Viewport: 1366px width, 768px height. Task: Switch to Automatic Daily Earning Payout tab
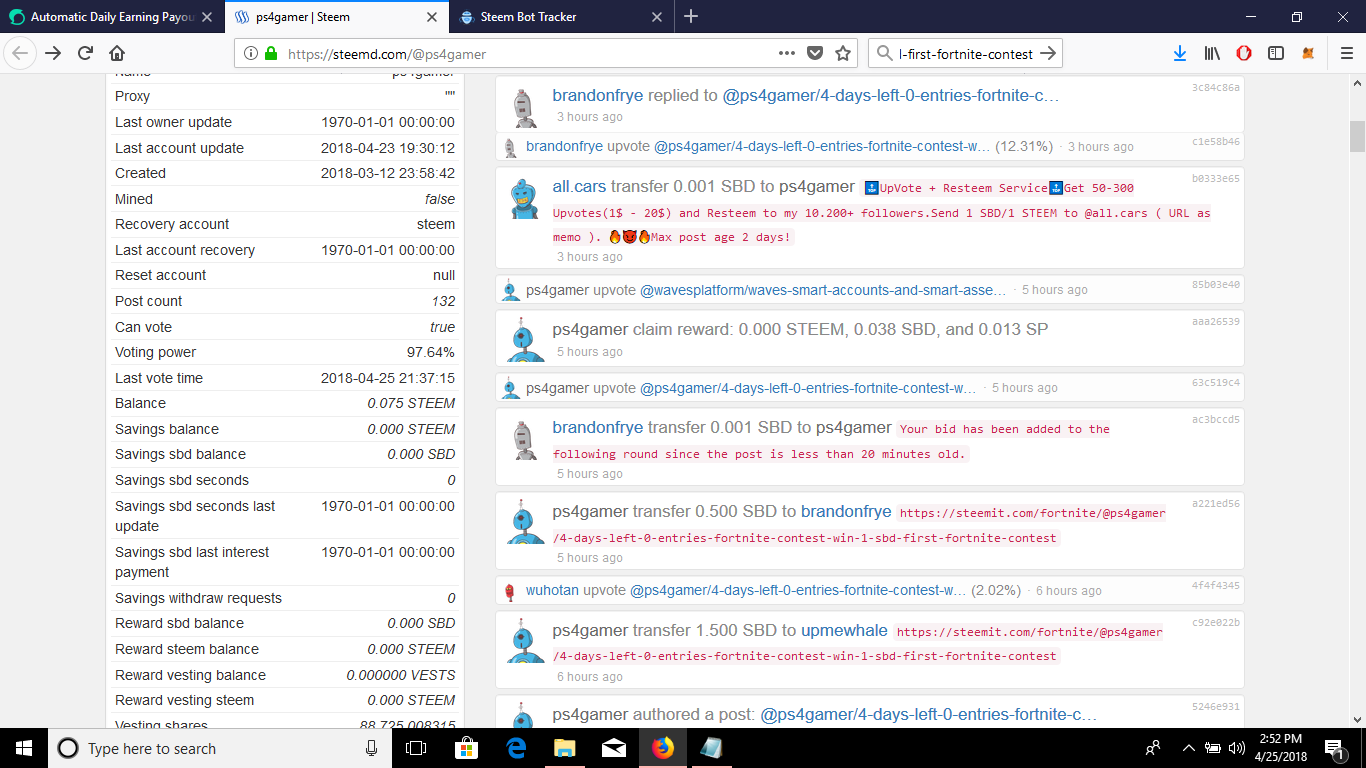[x=110, y=17]
